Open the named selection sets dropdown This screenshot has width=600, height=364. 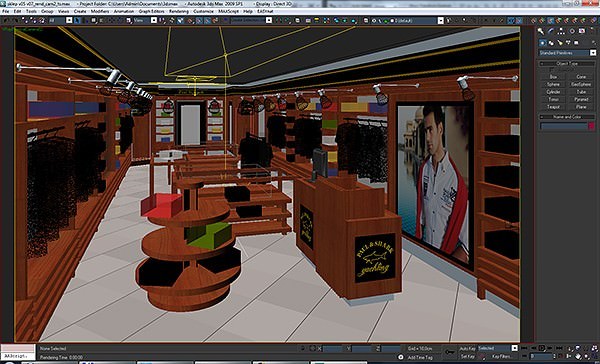coord(251,20)
